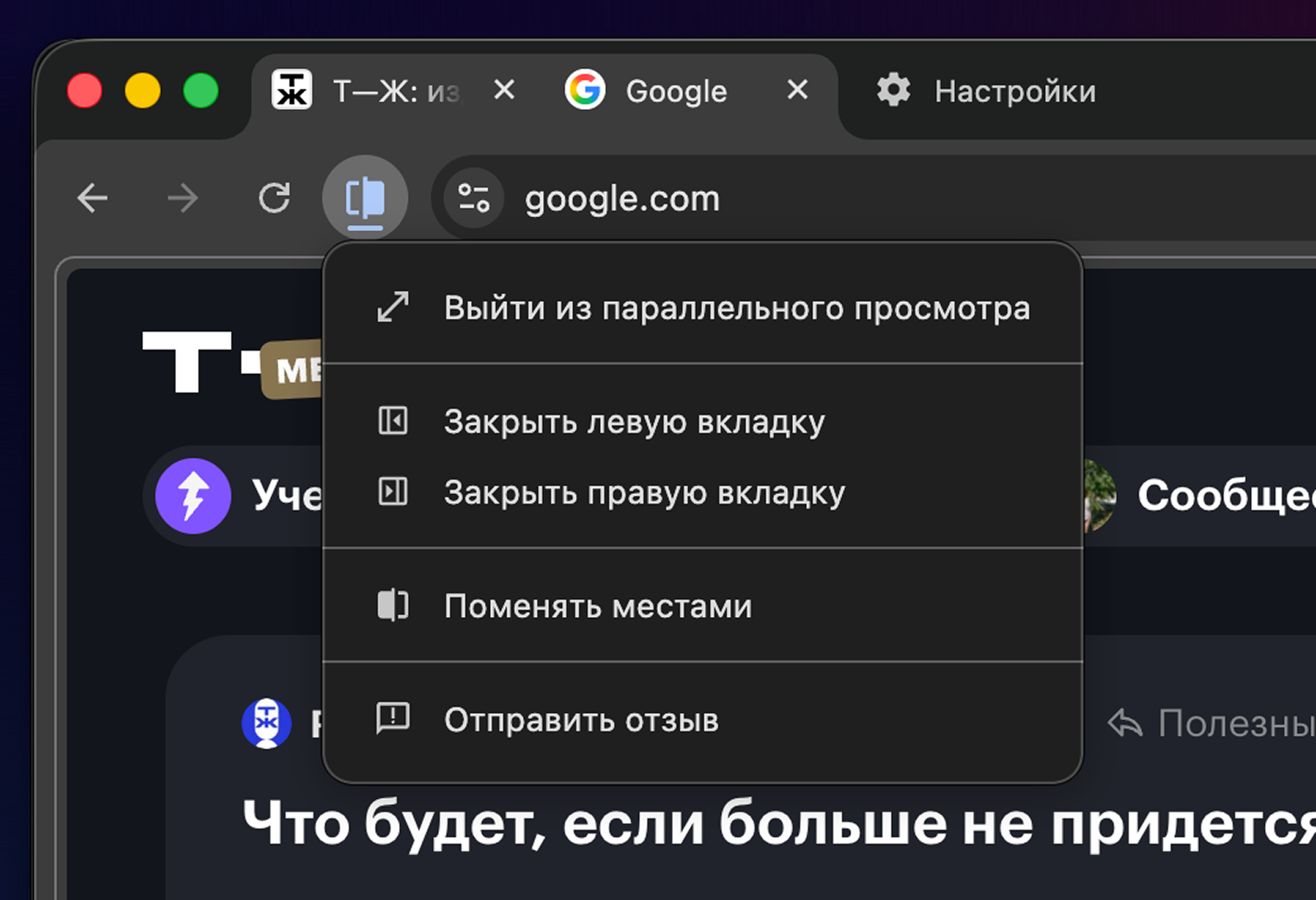The width and height of the screenshot is (1316, 900).
Task: Click the swap sides icon
Action: pos(393,606)
